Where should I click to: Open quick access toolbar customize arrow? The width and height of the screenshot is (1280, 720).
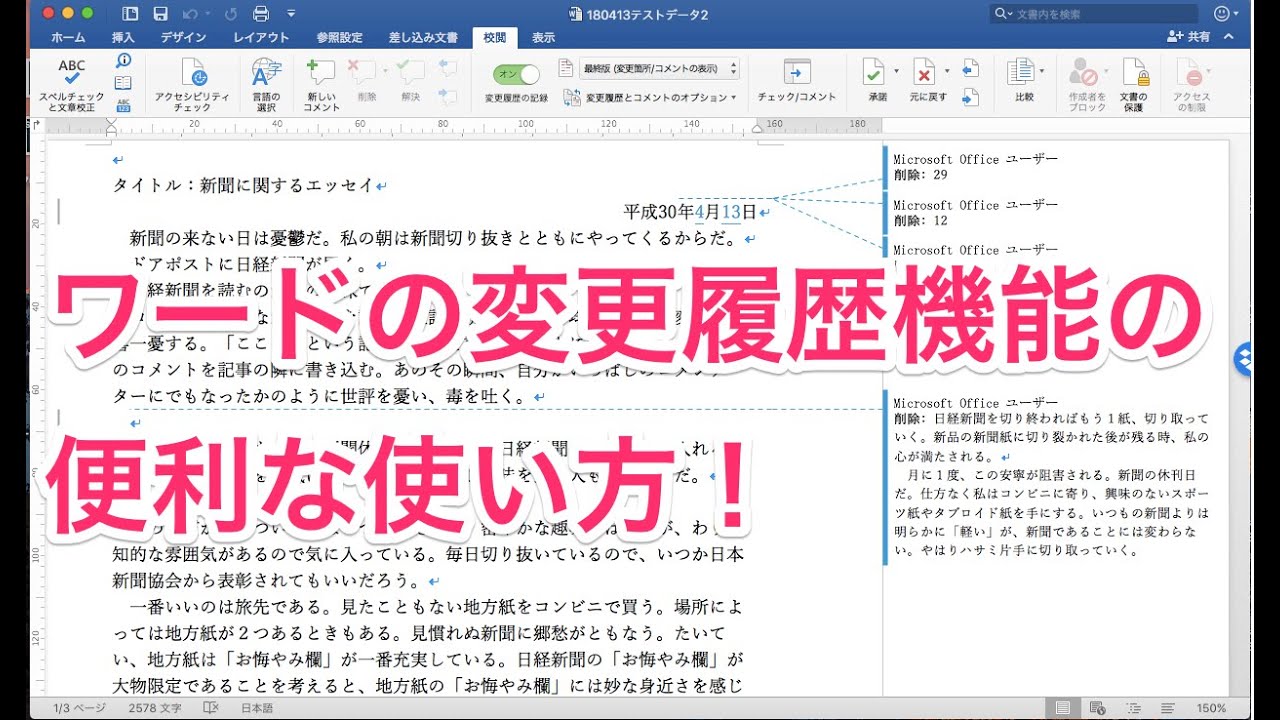pyautogui.click(x=291, y=14)
